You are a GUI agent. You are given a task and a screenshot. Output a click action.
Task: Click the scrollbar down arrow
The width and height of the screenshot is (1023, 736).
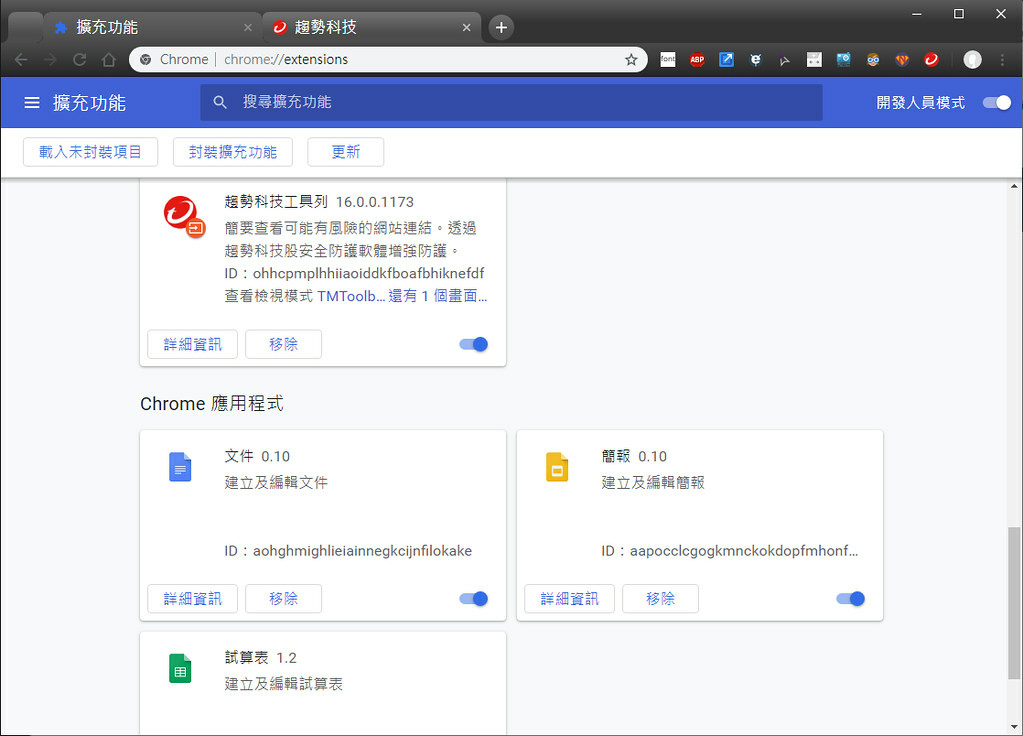tap(1013, 726)
